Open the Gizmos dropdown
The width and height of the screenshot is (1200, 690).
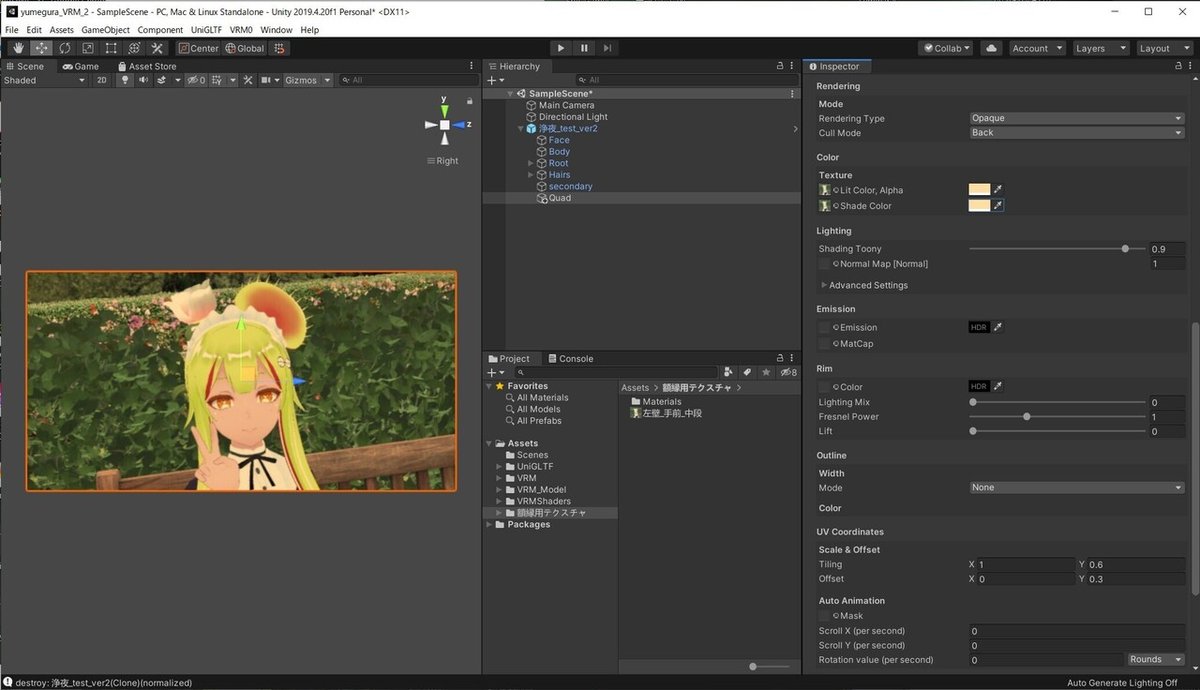[308, 80]
